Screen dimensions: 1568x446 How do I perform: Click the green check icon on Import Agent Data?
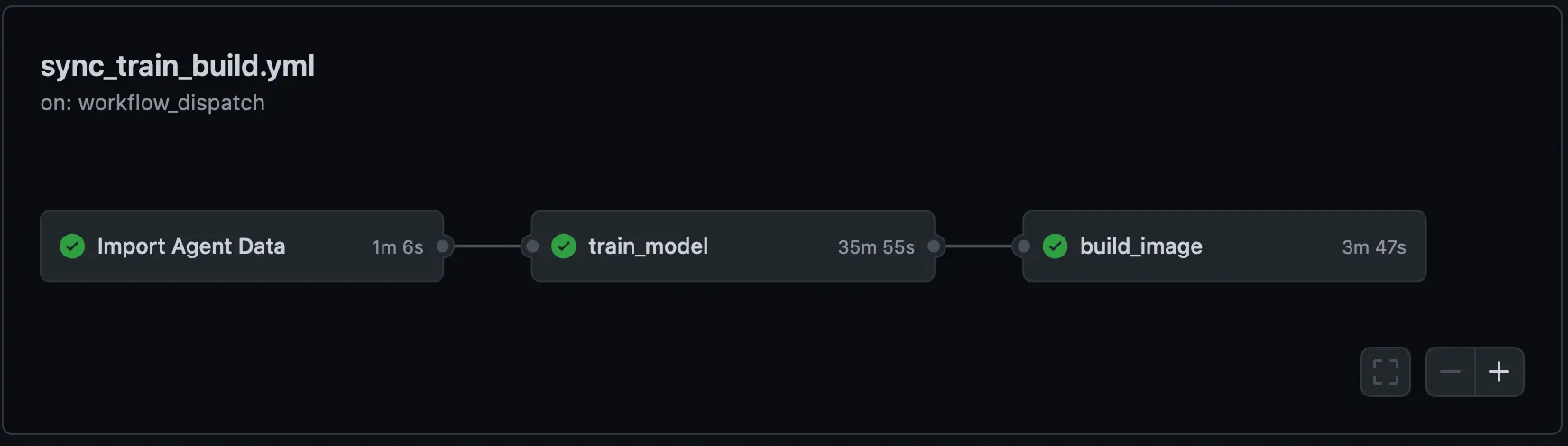(72, 246)
